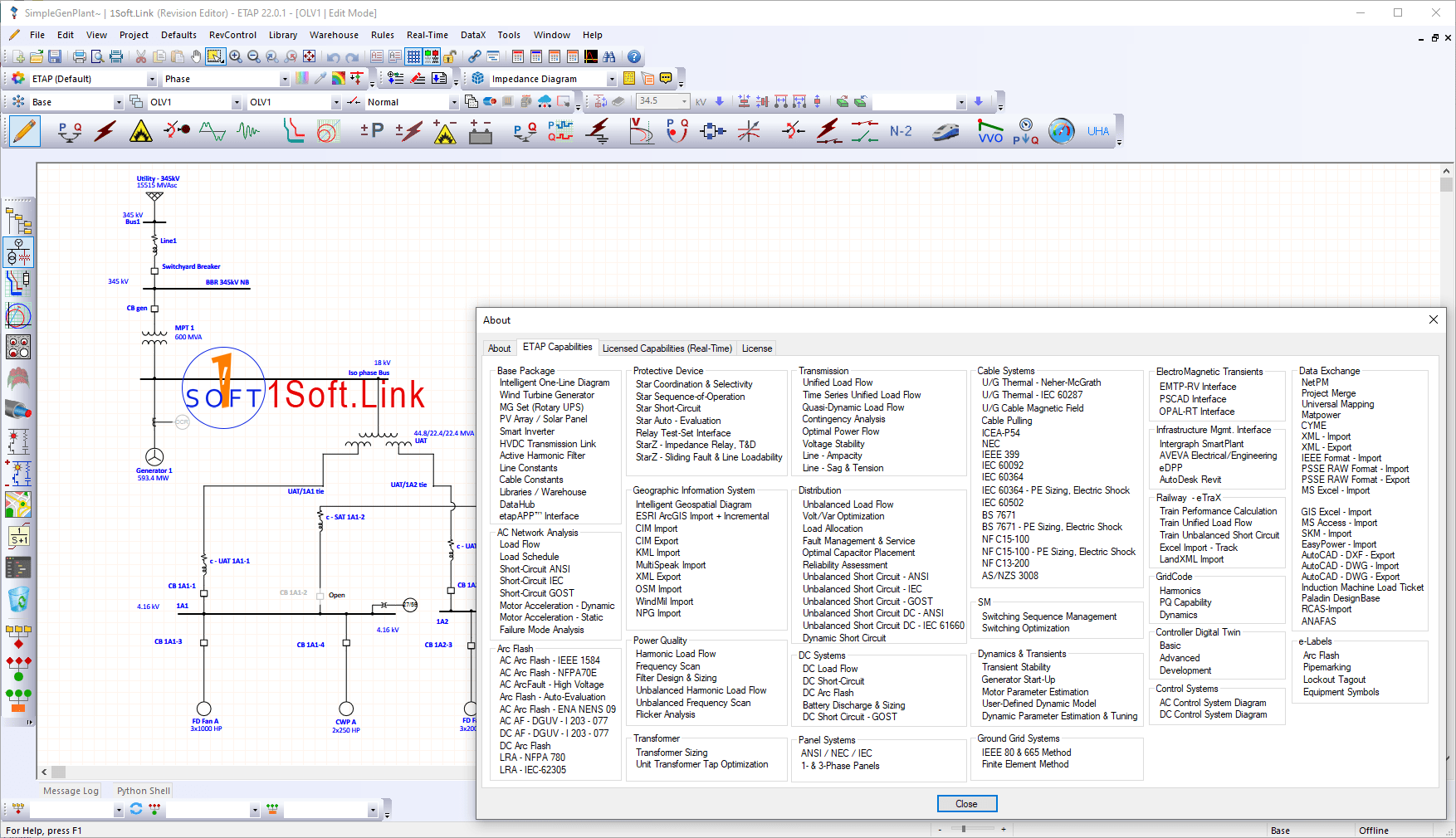Open the project tree view sidebar icon
The height and width of the screenshot is (838, 1456).
(18, 222)
